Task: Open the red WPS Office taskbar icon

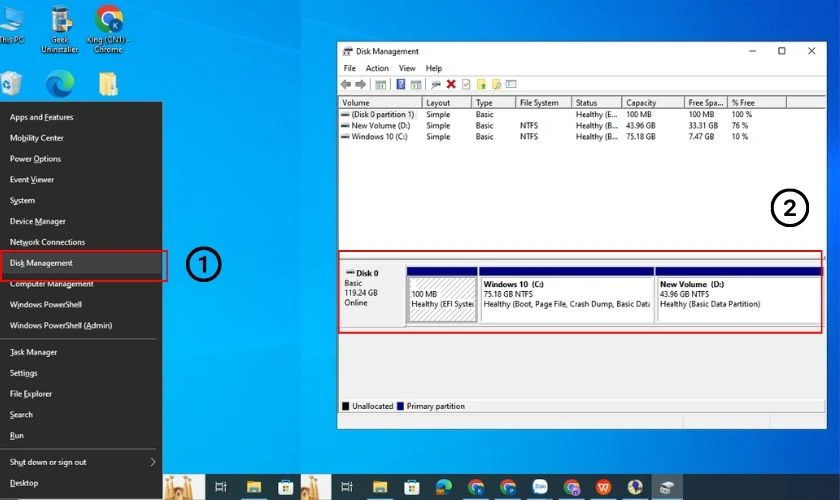Action: tap(604, 487)
